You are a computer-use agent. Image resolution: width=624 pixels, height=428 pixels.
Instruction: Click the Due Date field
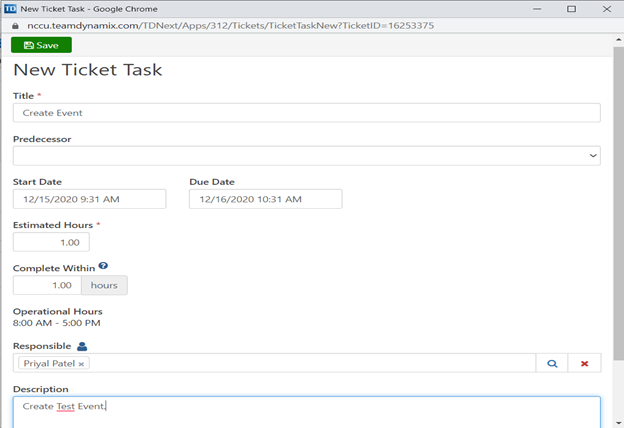coord(265,199)
